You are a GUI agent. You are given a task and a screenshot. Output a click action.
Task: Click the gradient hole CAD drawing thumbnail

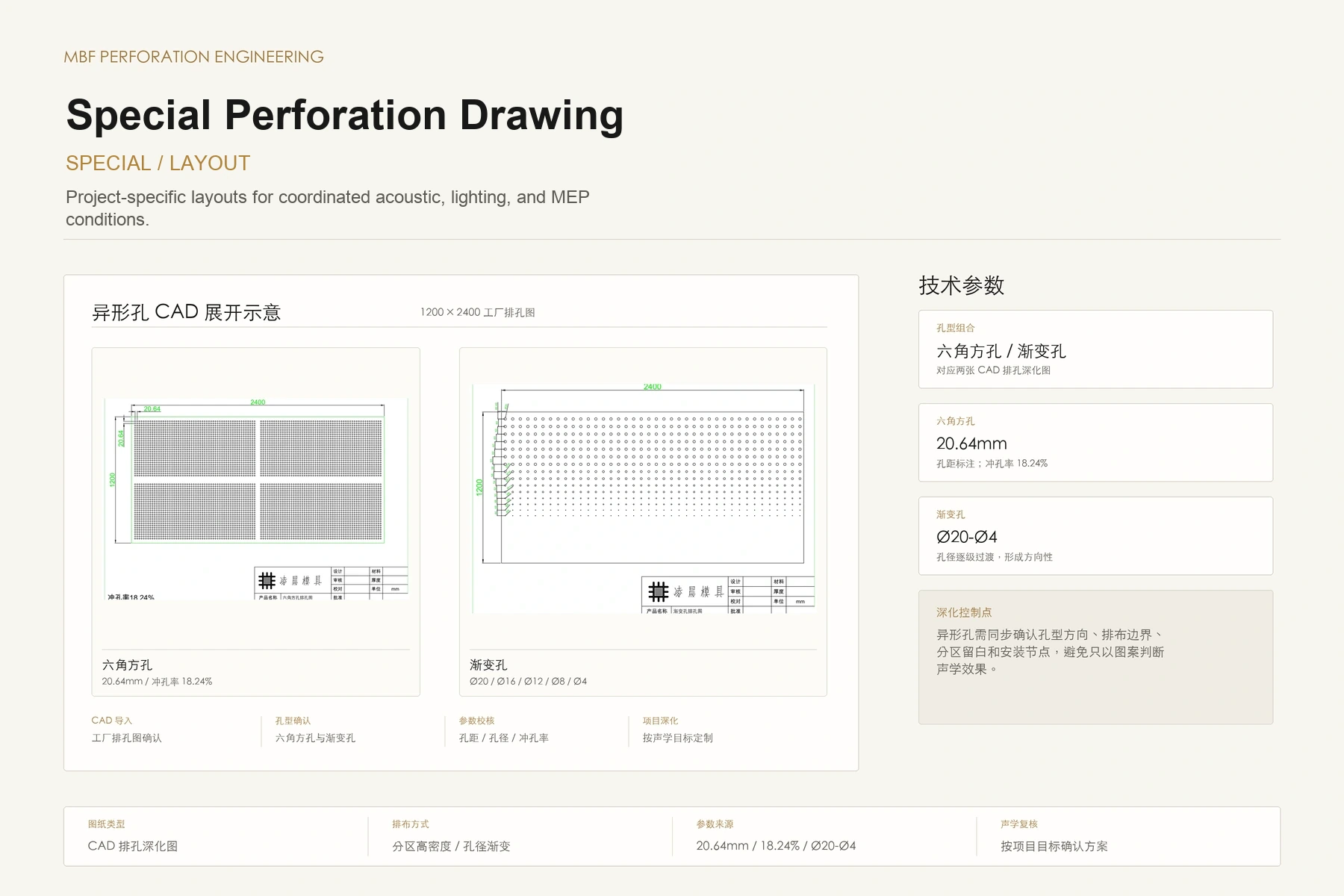coord(643,499)
